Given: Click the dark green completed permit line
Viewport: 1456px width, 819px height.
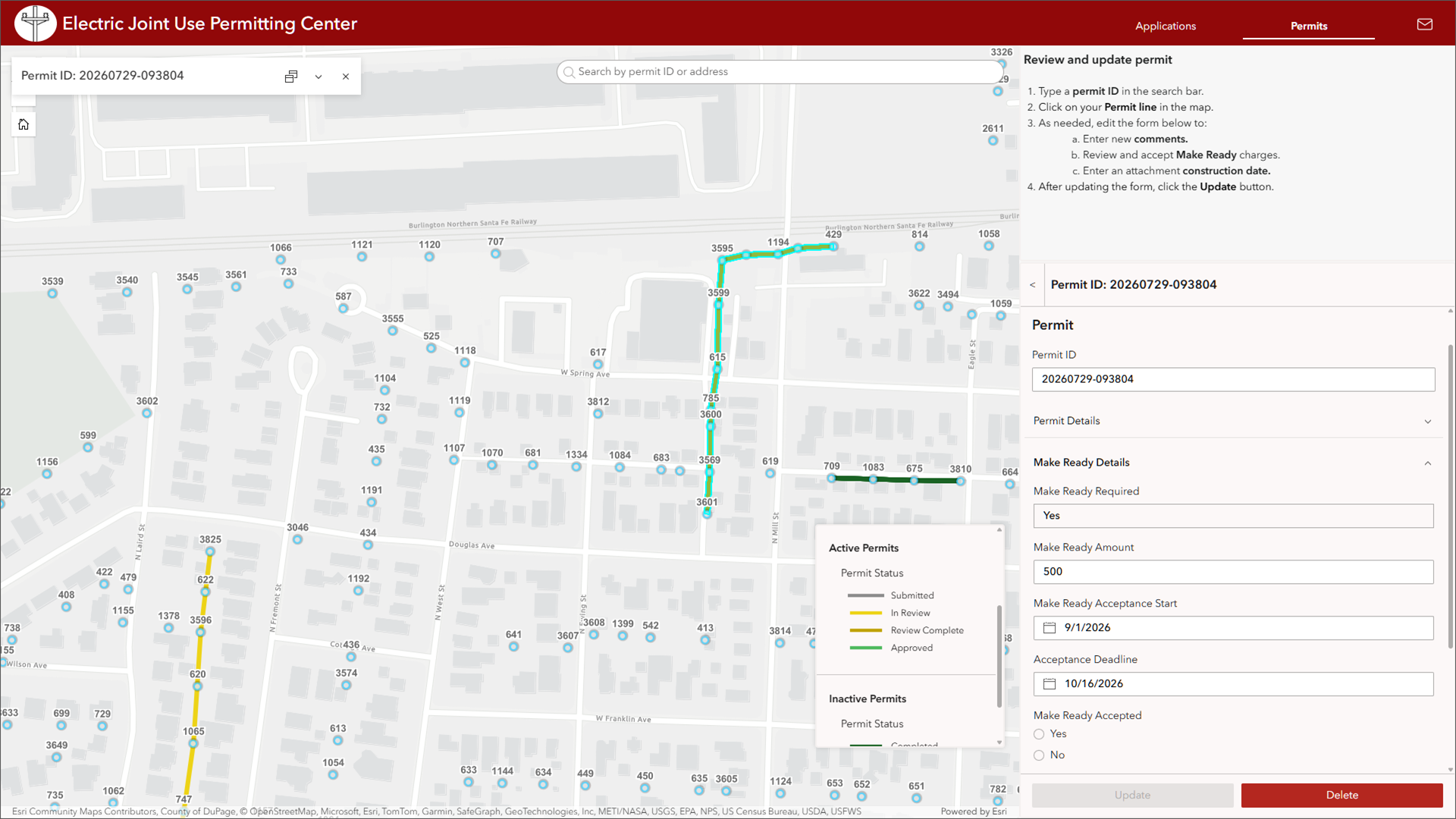Looking at the screenshot, I should [x=895, y=480].
